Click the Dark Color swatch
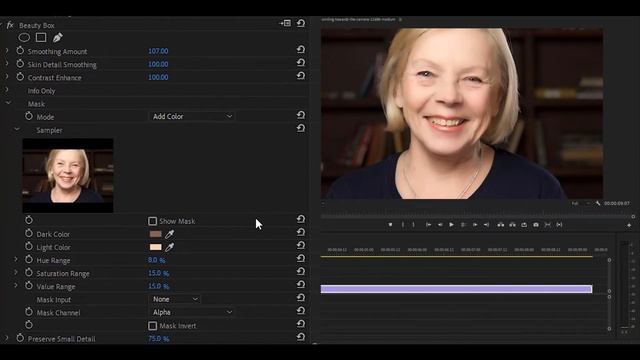 pos(156,234)
